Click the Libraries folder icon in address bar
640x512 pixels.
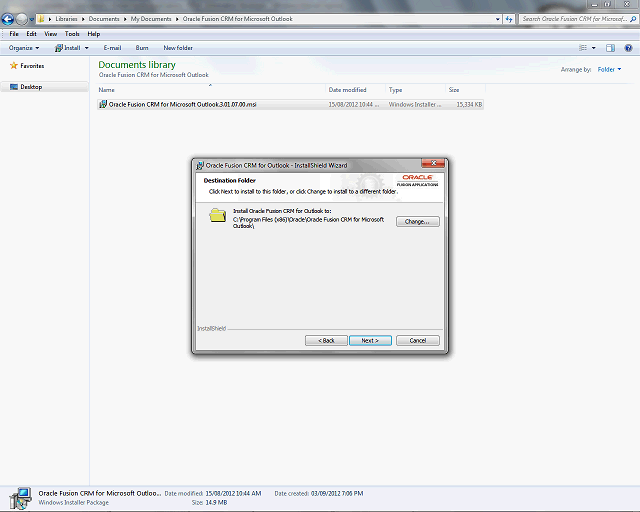[x=41, y=19]
